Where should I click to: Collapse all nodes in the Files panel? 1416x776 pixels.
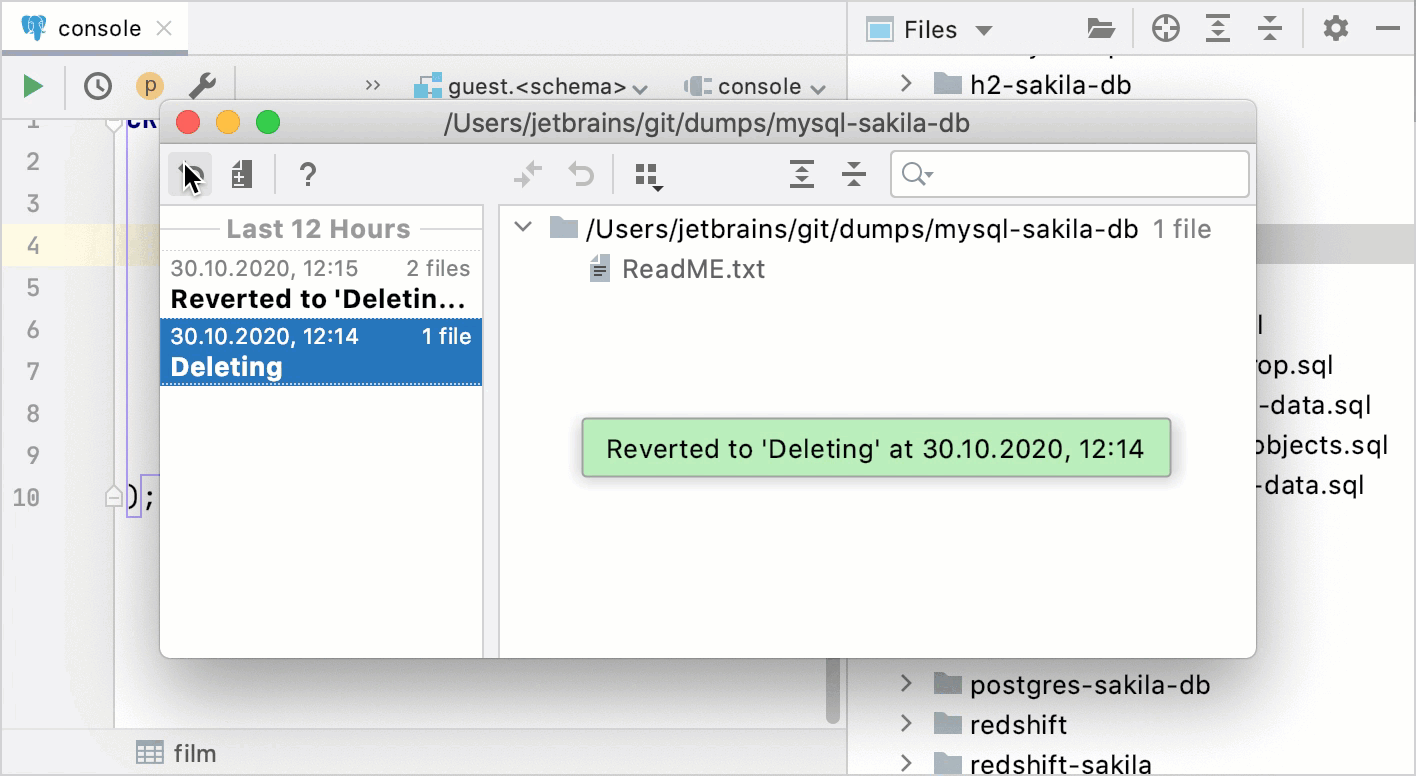tap(1270, 28)
